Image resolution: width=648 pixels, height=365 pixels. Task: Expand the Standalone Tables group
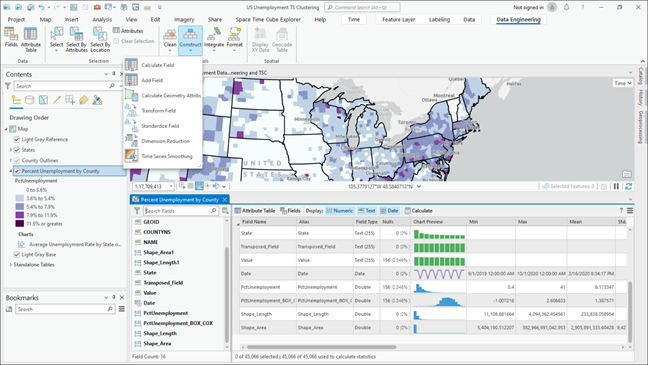[x=10, y=265]
